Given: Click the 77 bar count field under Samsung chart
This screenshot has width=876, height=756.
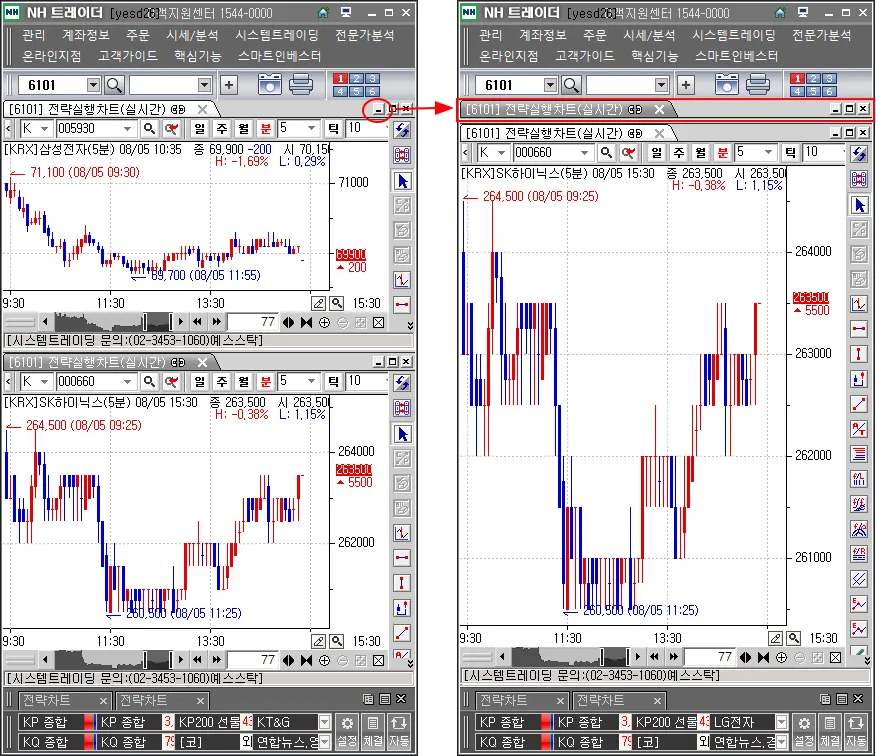Looking at the screenshot, I should [x=252, y=322].
